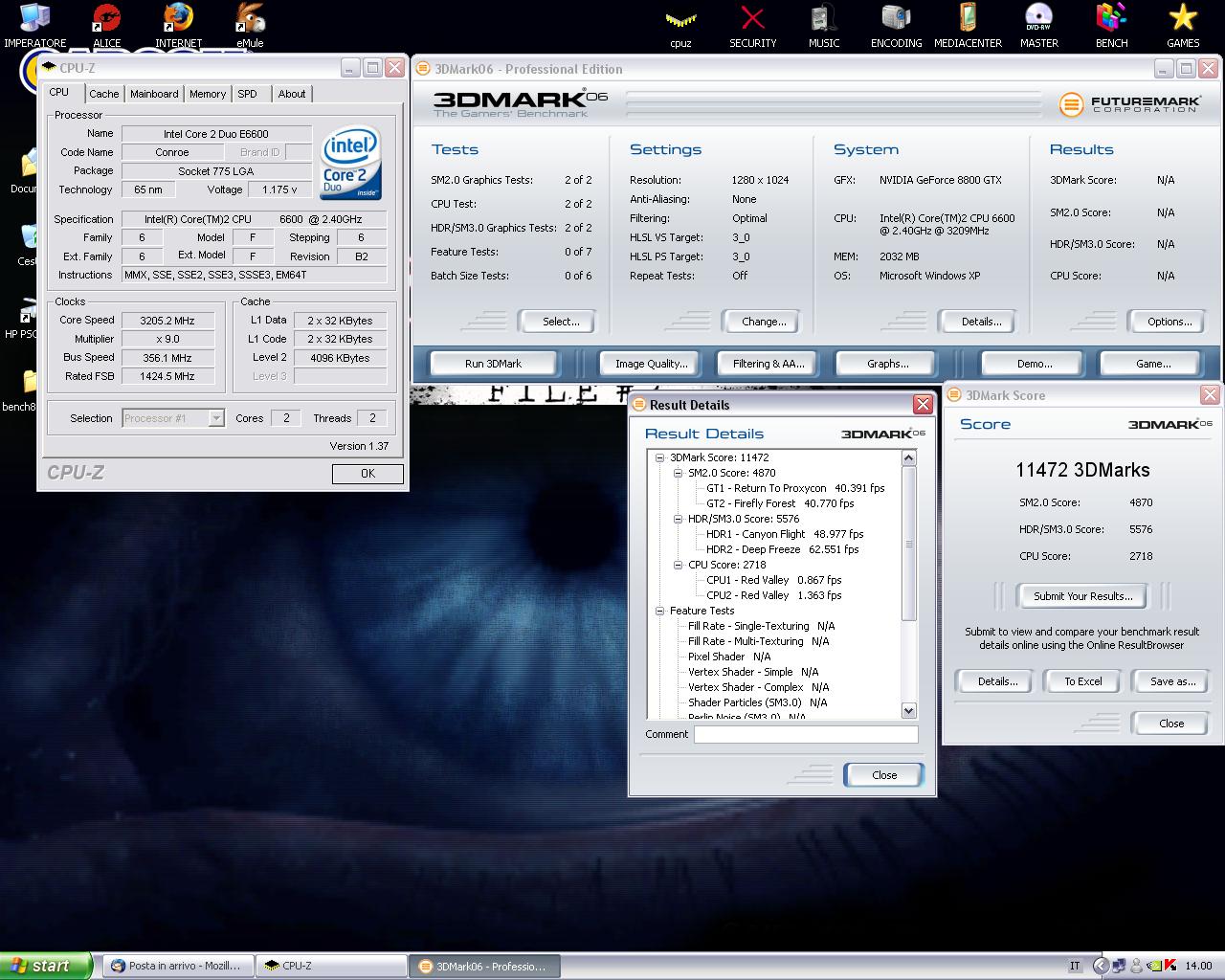Switch to the Mainboard tab

coord(154,94)
